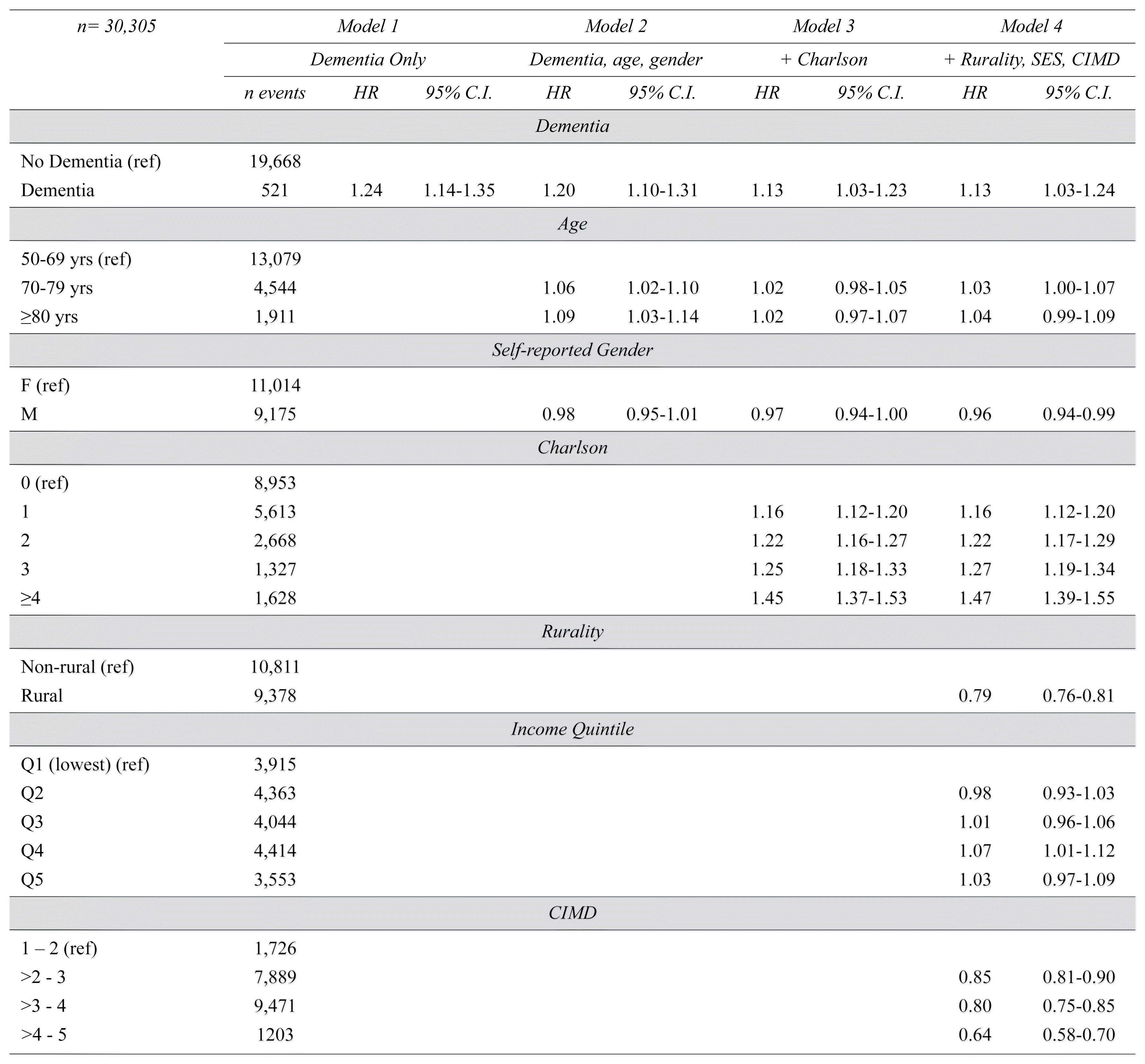Click the Dementia HR value 1.24
Viewport: 1145px width, 1064px height.
366,190
